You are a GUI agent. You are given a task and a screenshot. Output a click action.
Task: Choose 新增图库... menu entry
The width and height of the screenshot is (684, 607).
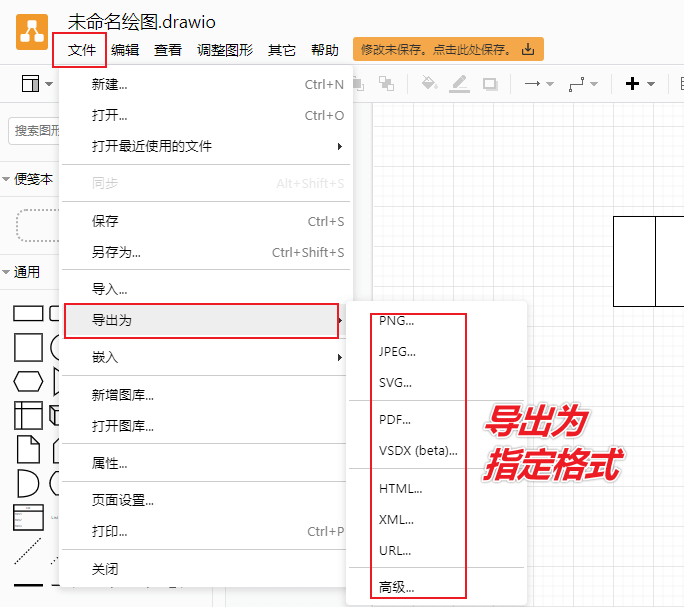click(206, 395)
